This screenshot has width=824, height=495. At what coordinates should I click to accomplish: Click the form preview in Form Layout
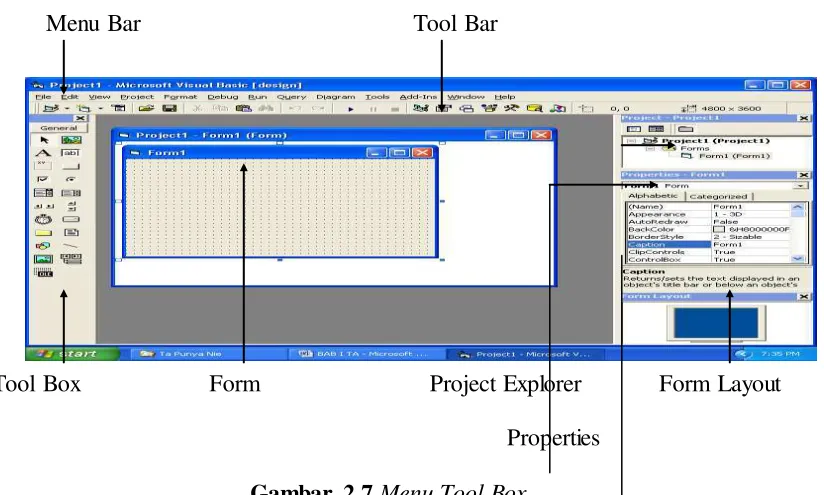[716, 323]
